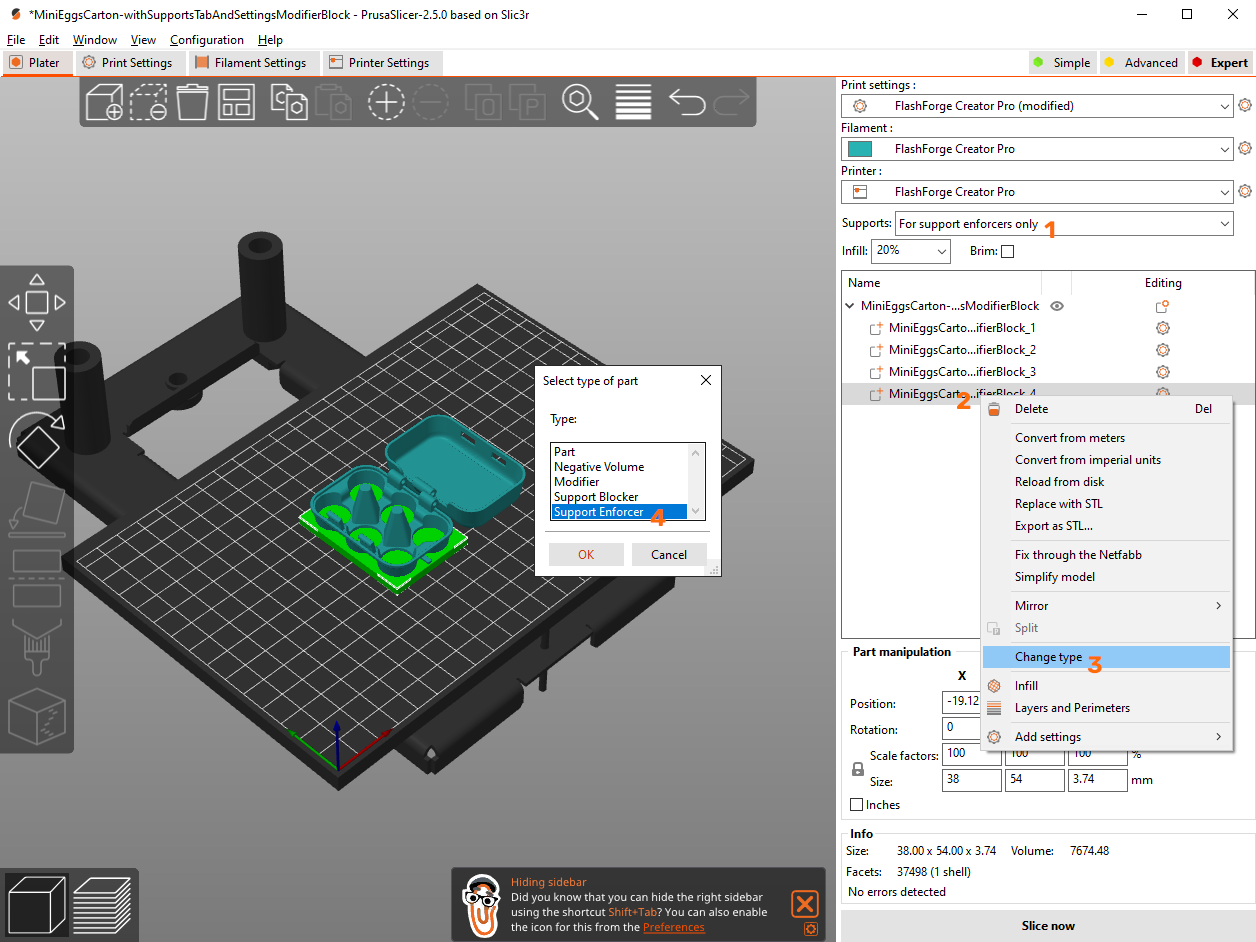Toggle visibility eye for MiniEggsCarton object
This screenshot has width=1256, height=942.
pyautogui.click(x=1057, y=306)
